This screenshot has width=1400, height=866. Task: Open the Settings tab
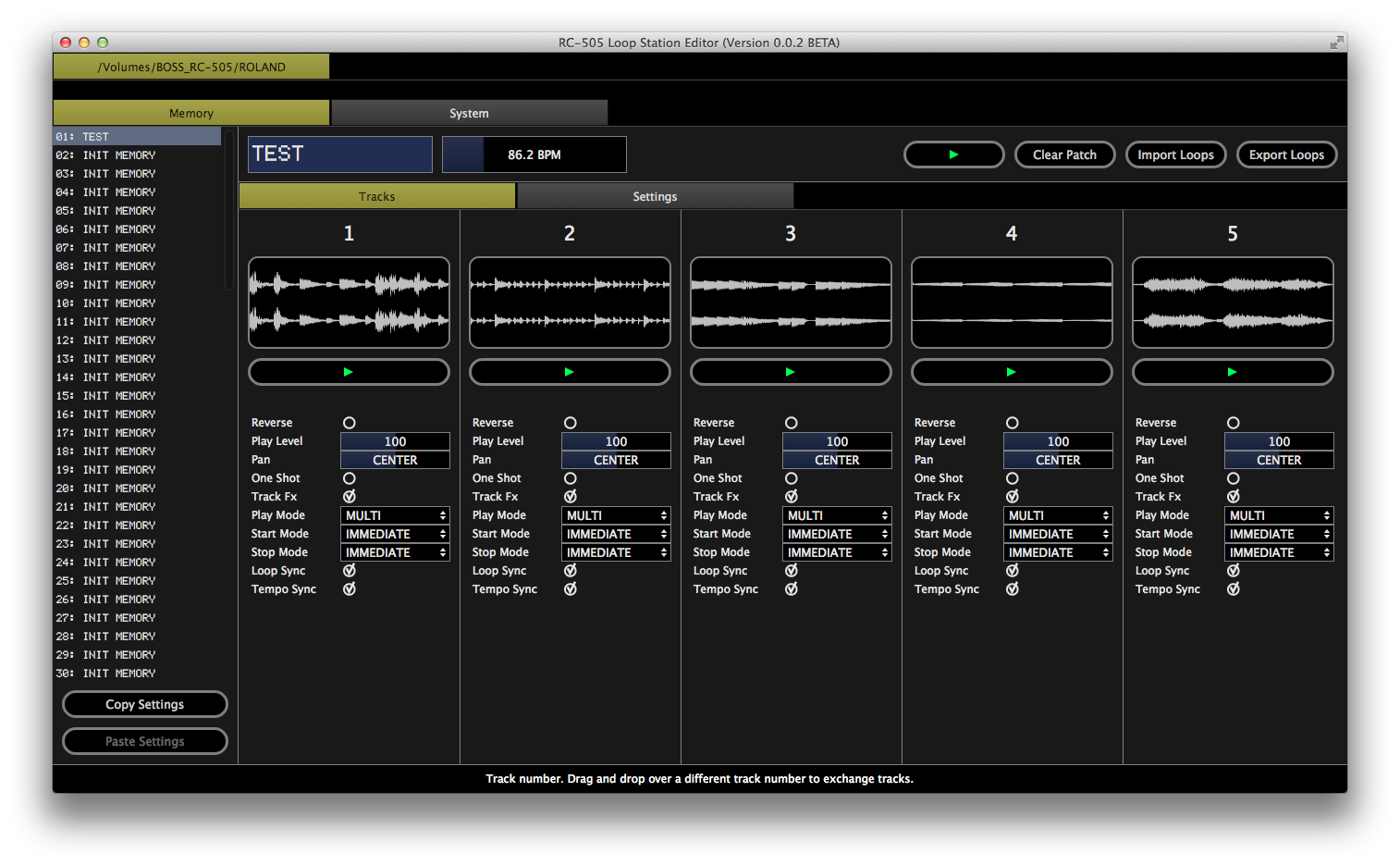pyautogui.click(x=655, y=196)
